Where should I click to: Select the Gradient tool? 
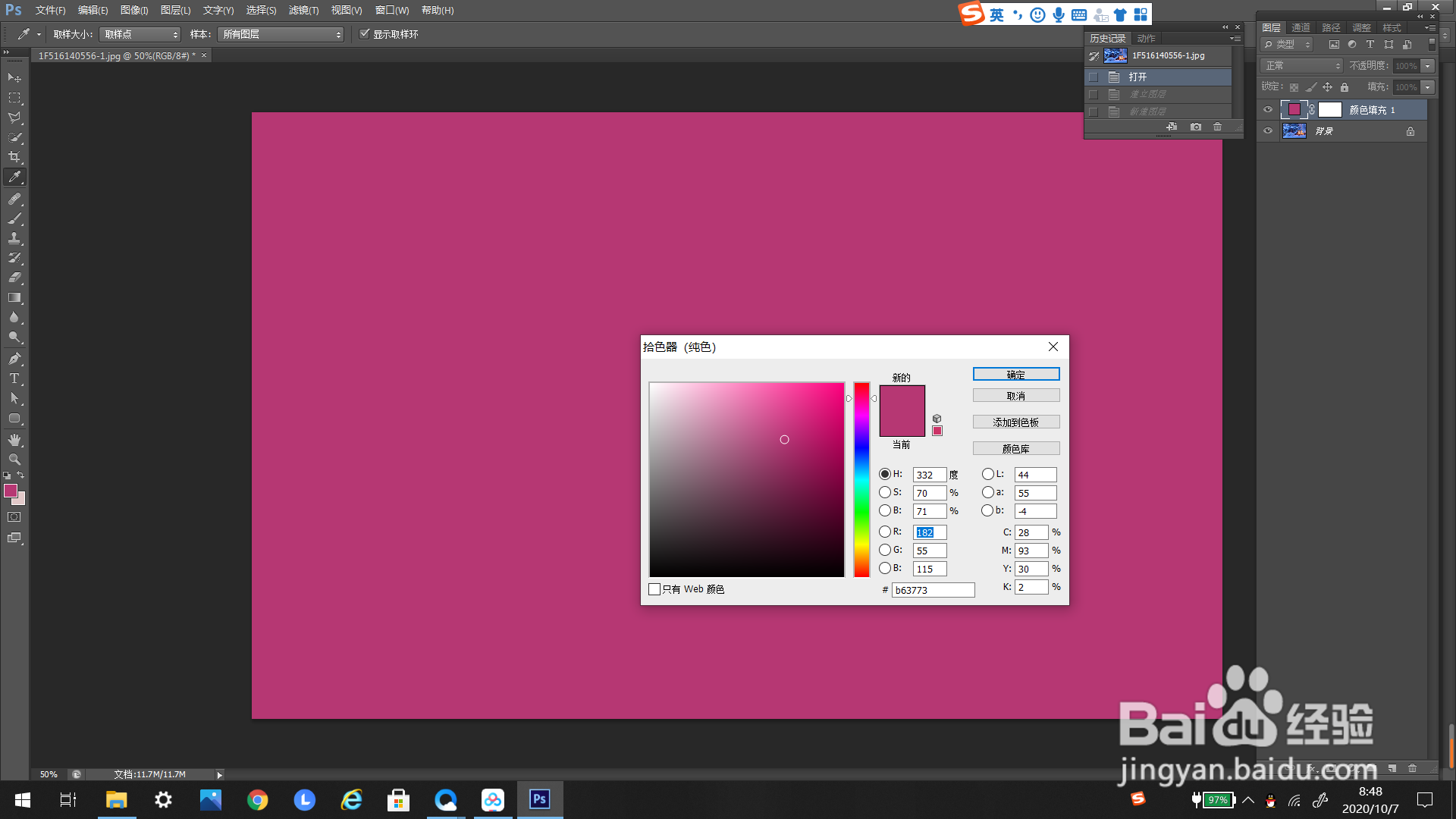14,298
